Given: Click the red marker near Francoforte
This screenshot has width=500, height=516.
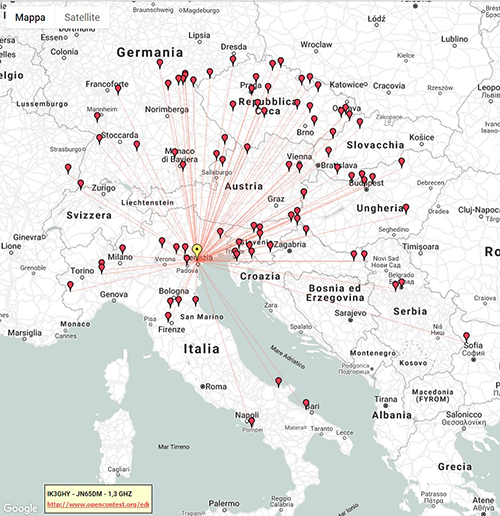Looking at the screenshot, I should (118, 90).
